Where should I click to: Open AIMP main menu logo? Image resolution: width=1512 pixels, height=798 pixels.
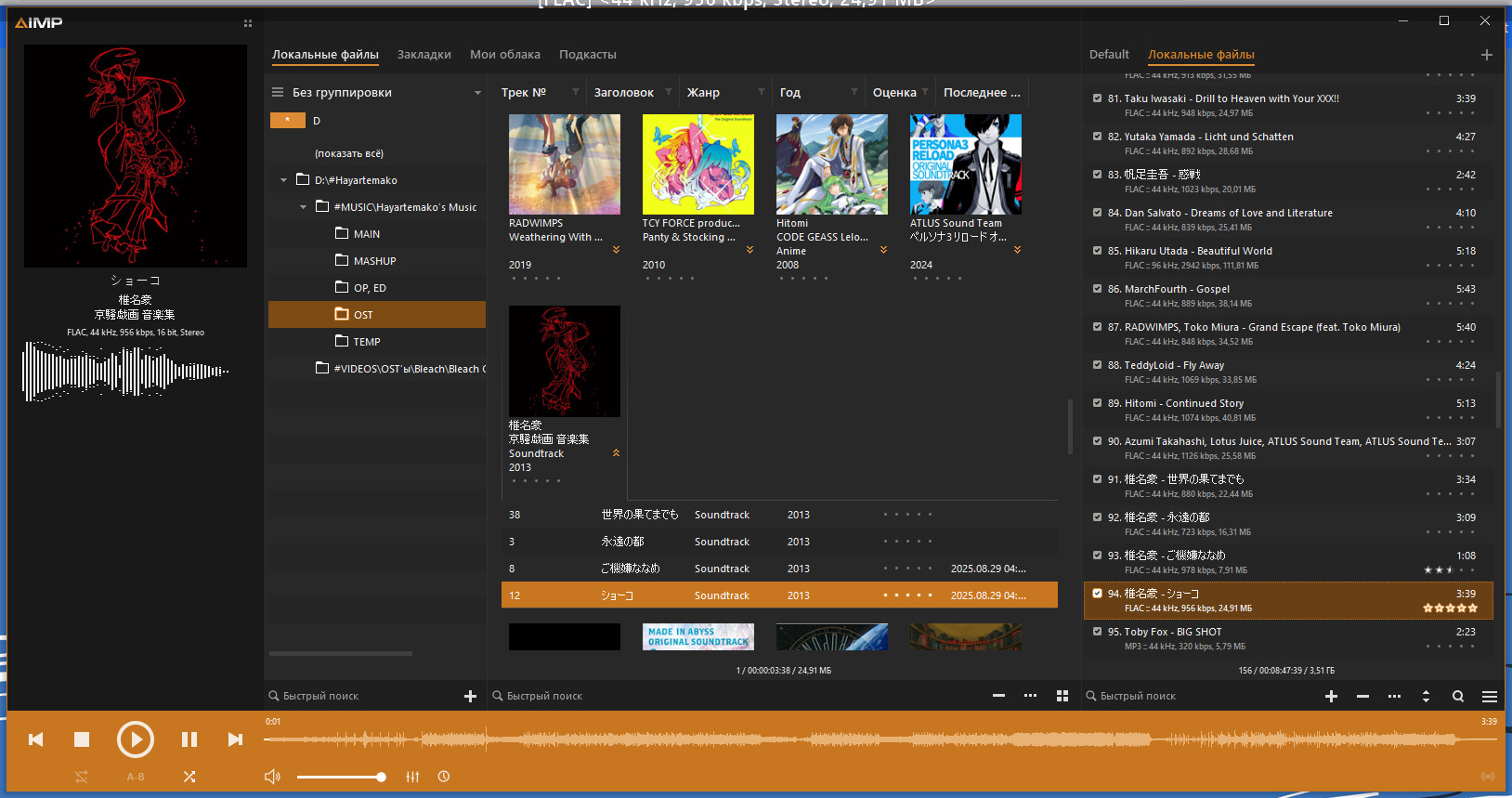[39, 22]
